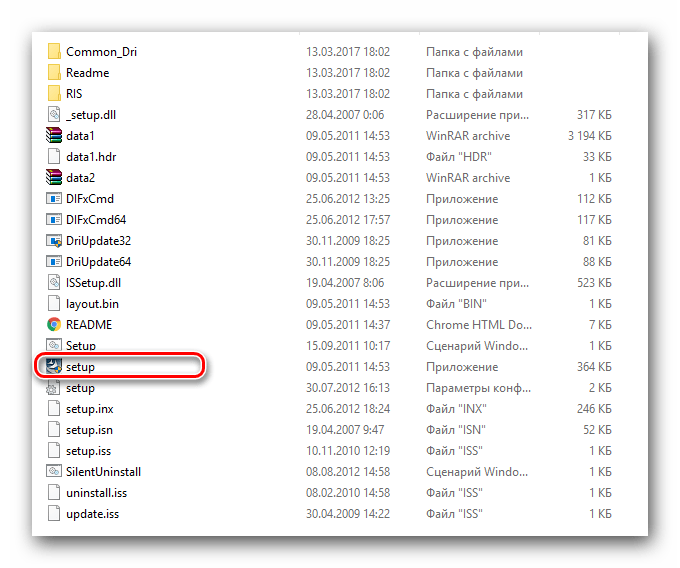Select the setup.iss file icon
The image size is (680, 568).
[54, 450]
